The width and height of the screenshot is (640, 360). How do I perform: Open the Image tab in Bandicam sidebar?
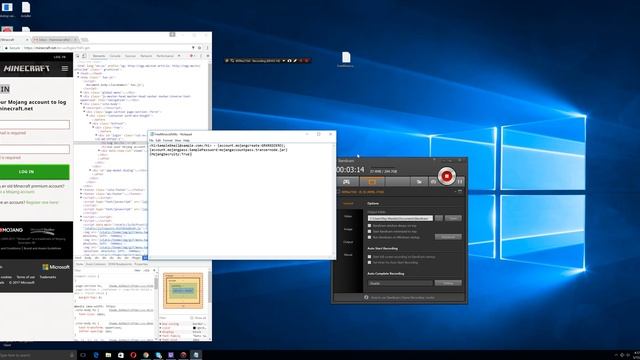point(348,229)
